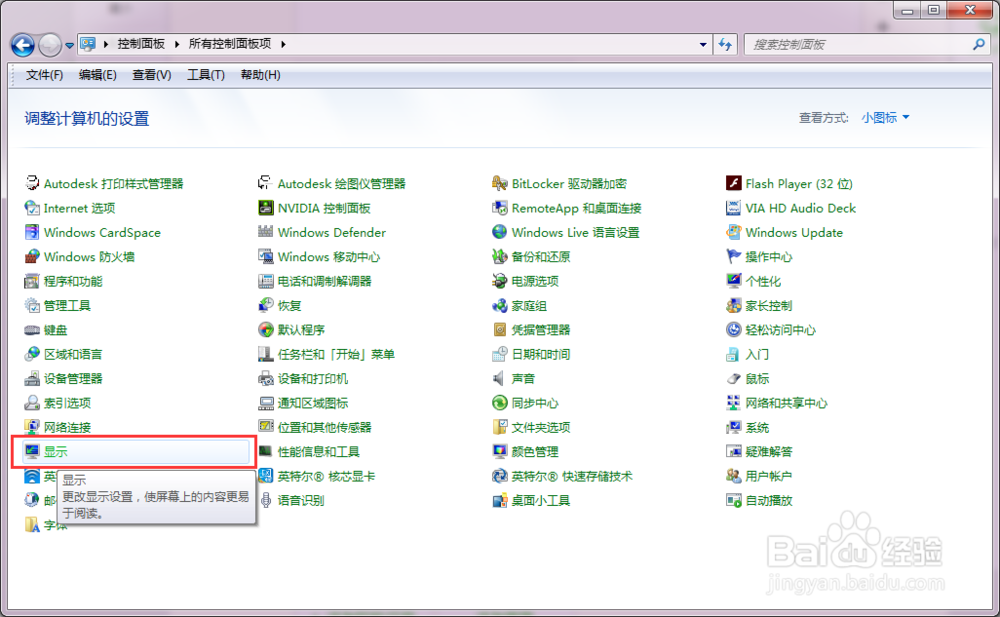Open BitLocker 驱动器加密 icon
Image resolution: width=1000 pixels, height=617 pixels.
[x=499, y=184]
